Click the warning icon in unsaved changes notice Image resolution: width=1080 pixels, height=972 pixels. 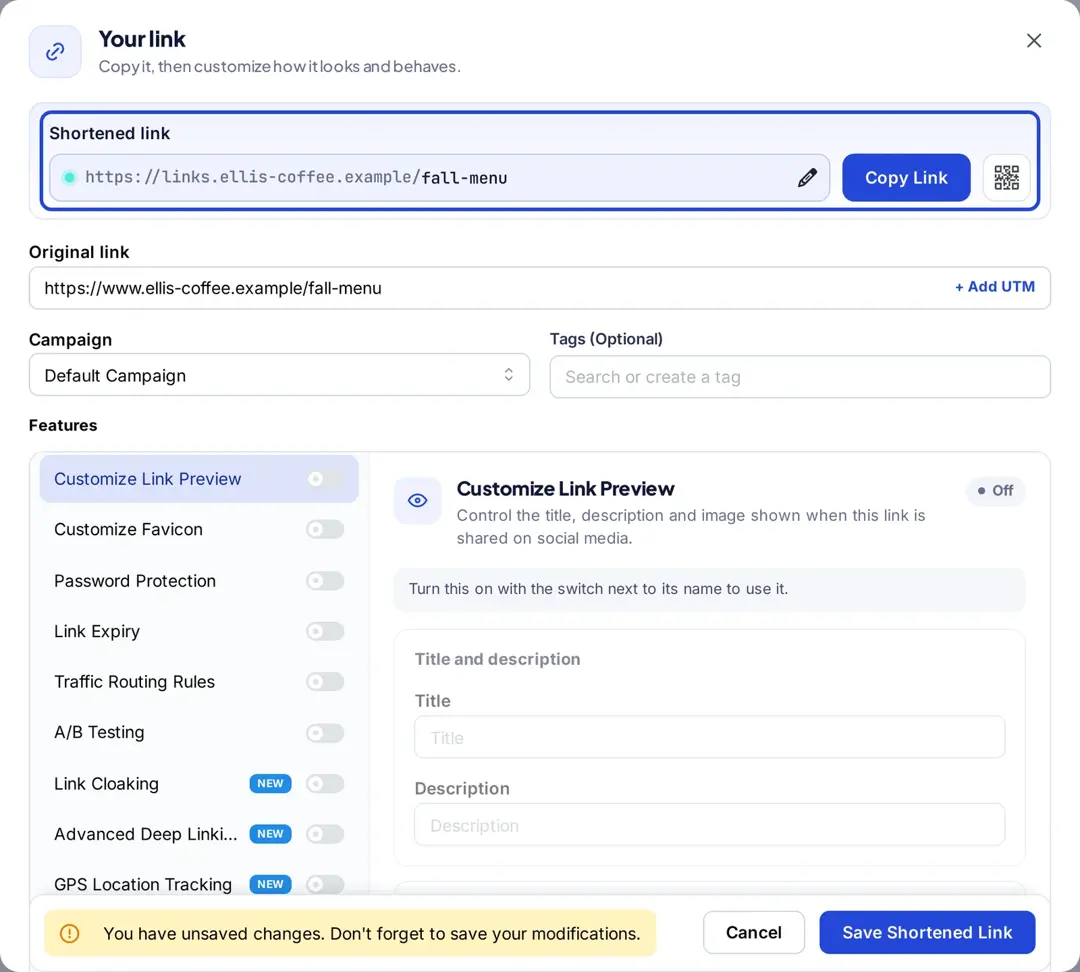(70, 933)
